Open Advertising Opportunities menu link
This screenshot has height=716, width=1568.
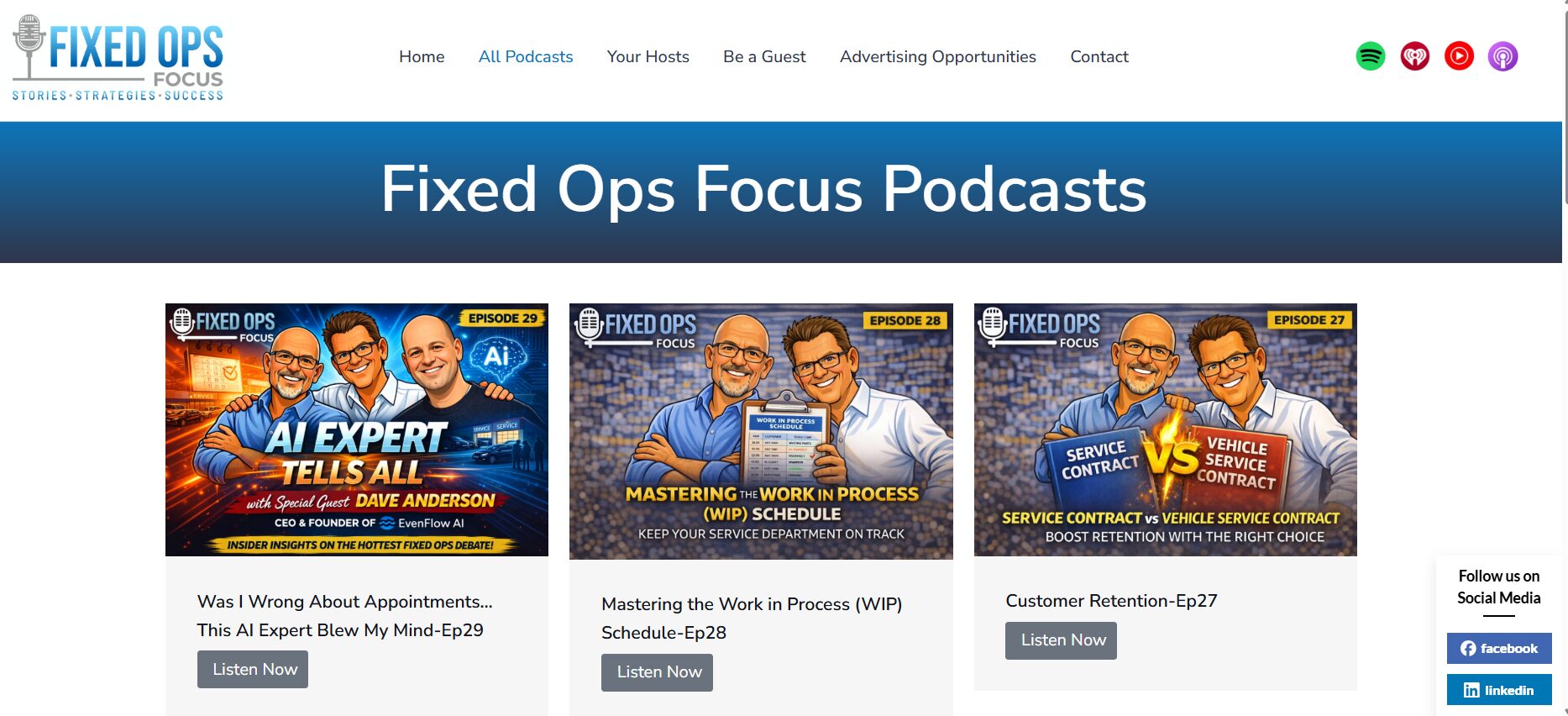(937, 56)
